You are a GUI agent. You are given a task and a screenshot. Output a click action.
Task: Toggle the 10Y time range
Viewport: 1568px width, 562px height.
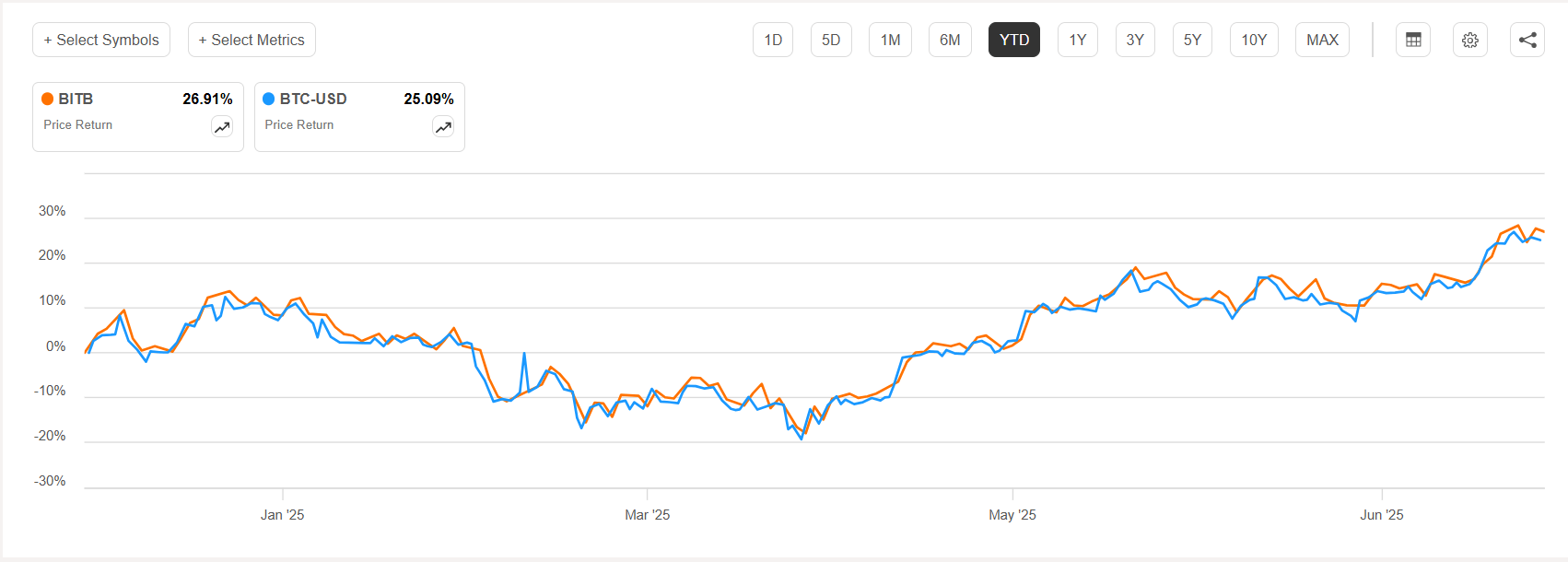1254,40
